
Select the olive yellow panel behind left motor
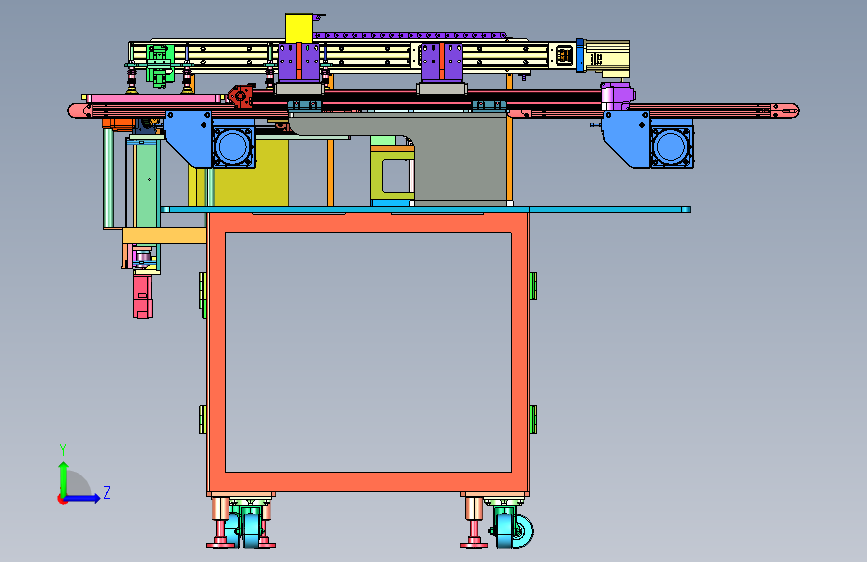(252, 173)
